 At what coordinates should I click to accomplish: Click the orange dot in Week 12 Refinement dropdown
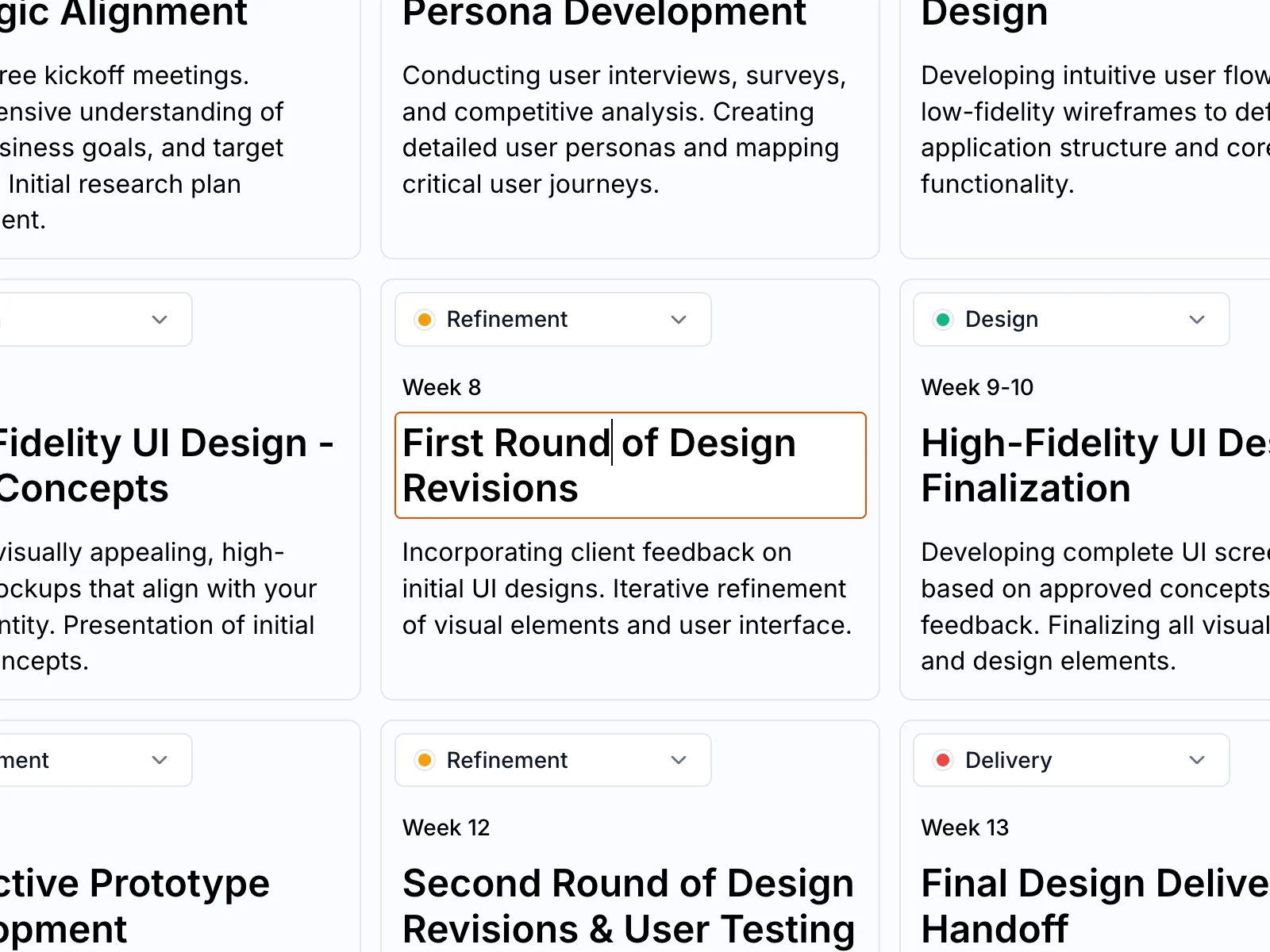425,760
